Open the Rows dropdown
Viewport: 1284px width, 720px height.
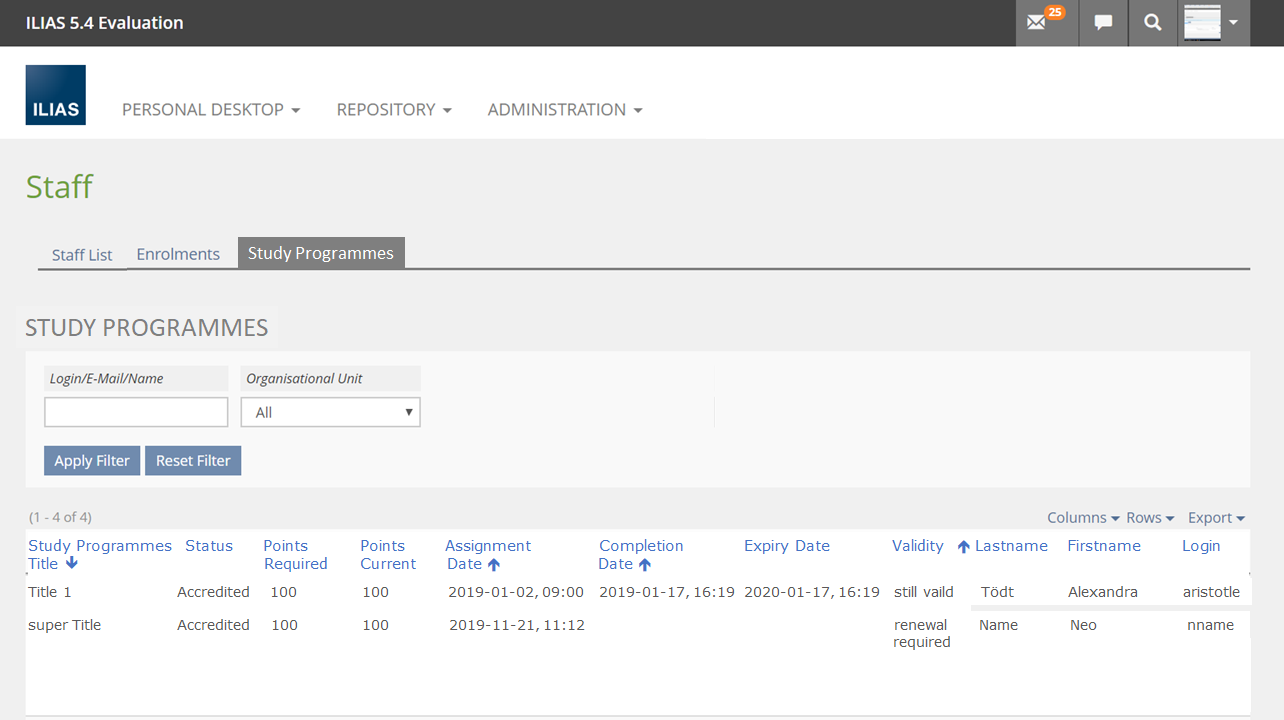click(1150, 518)
